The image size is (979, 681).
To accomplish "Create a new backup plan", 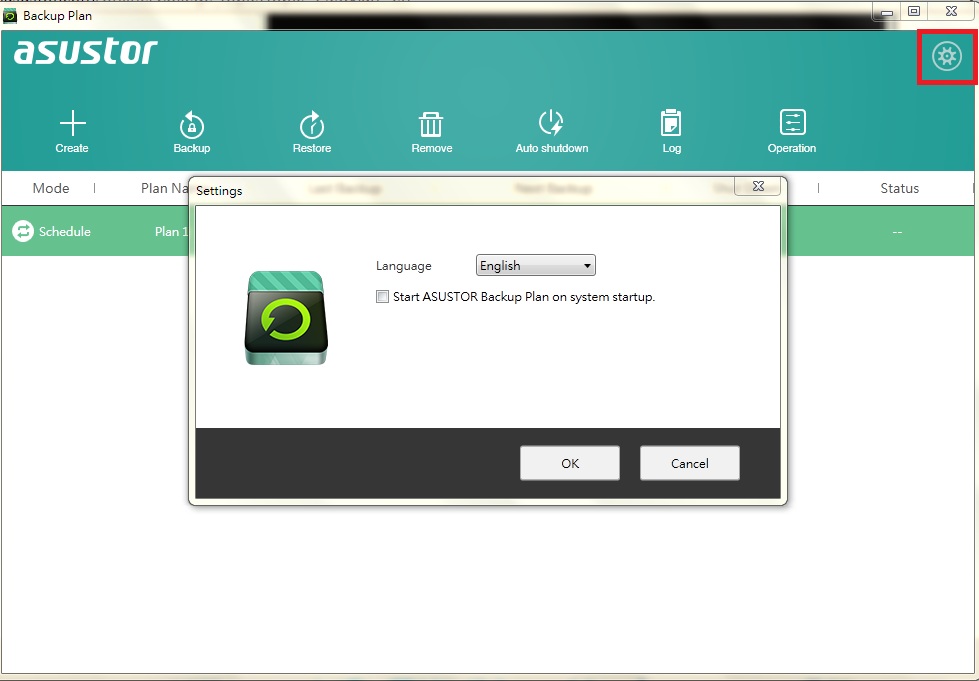I will (x=72, y=132).
